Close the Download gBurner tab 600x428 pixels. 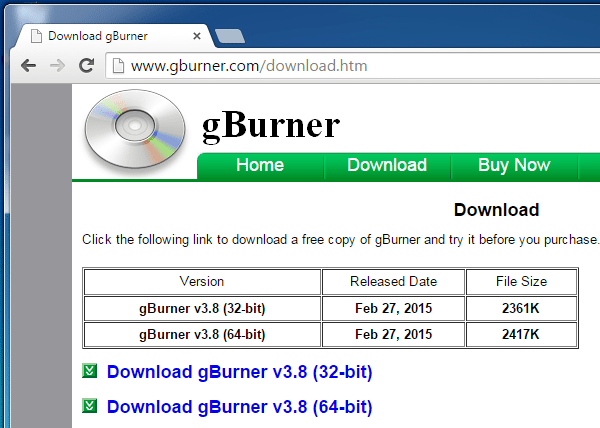(197, 36)
